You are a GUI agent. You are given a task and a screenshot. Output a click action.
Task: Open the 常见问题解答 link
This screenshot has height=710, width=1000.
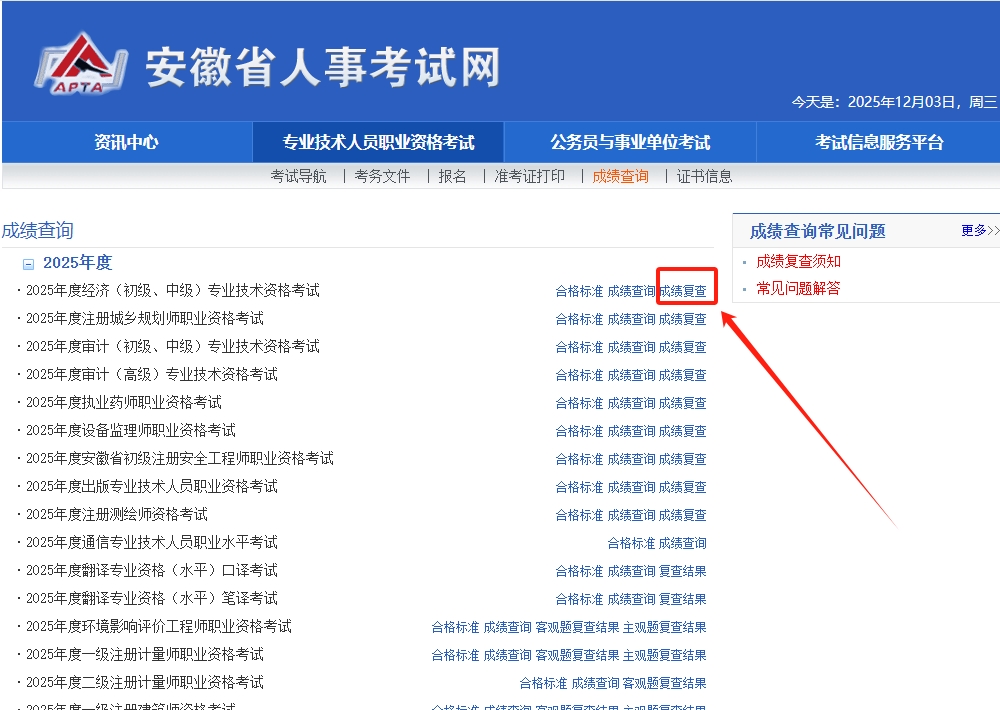[798, 288]
